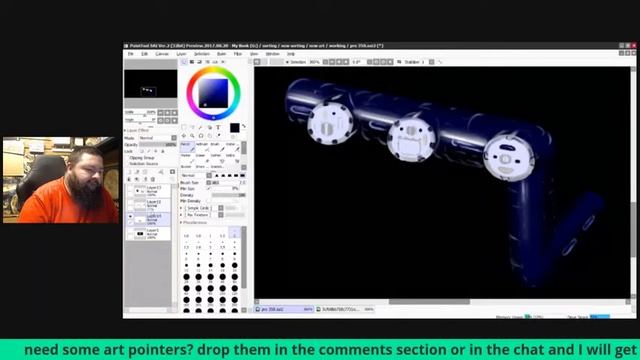Choose the Binary pen tool
Screen dimensions: 640x360
point(202,167)
